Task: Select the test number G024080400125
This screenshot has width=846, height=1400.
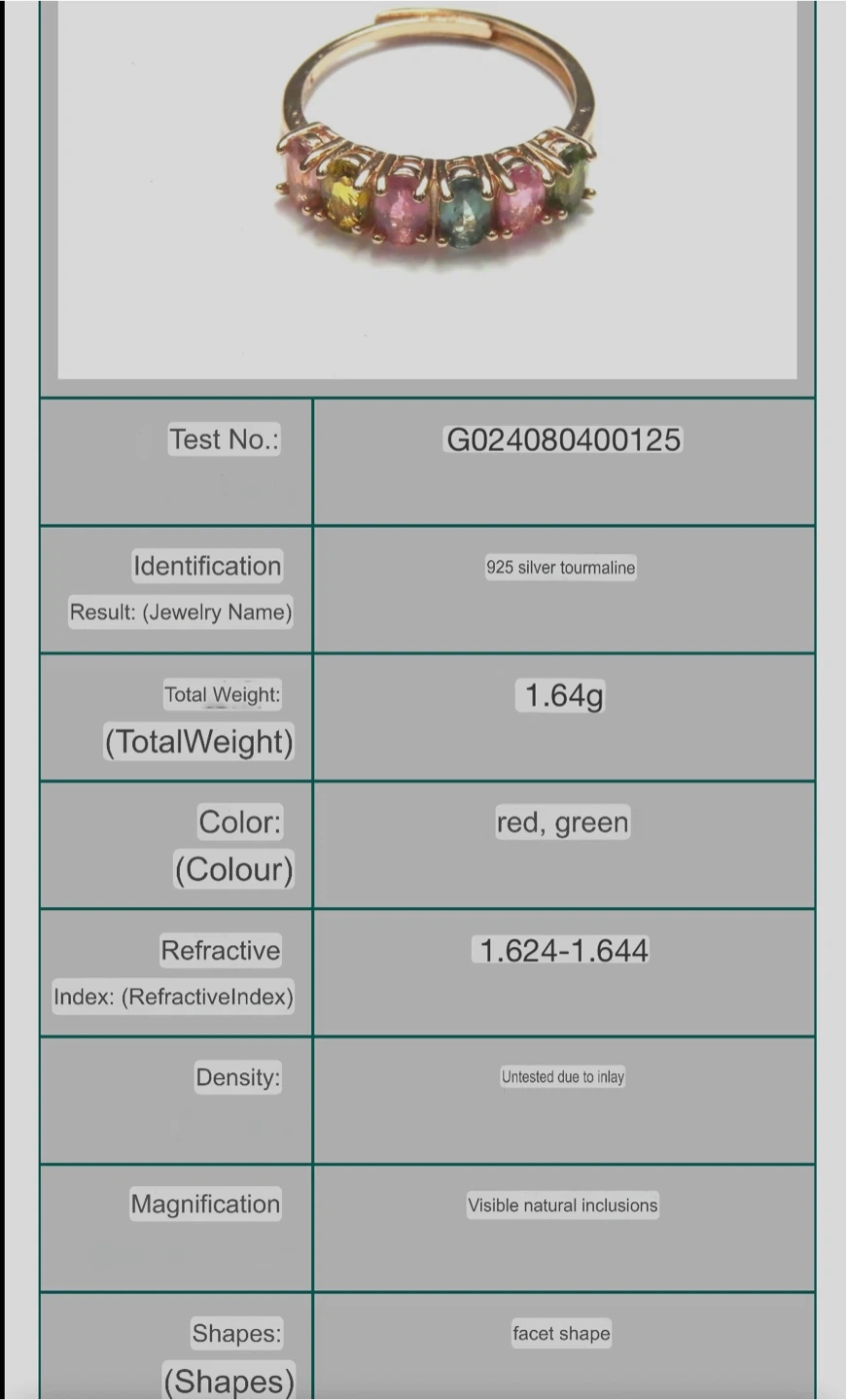Action: (x=563, y=439)
